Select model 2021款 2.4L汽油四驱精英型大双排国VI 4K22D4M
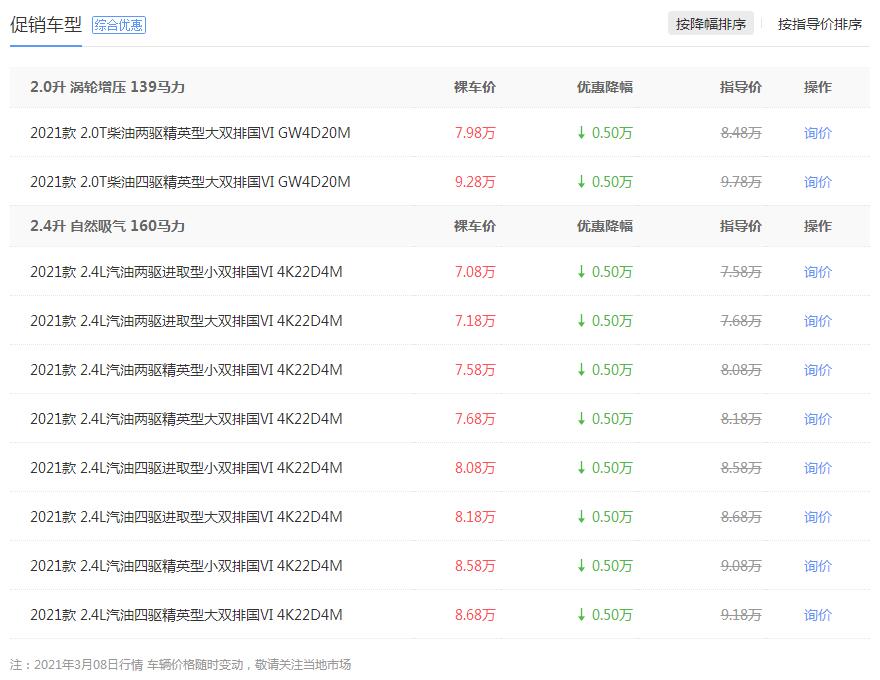 [x=186, y=615]
